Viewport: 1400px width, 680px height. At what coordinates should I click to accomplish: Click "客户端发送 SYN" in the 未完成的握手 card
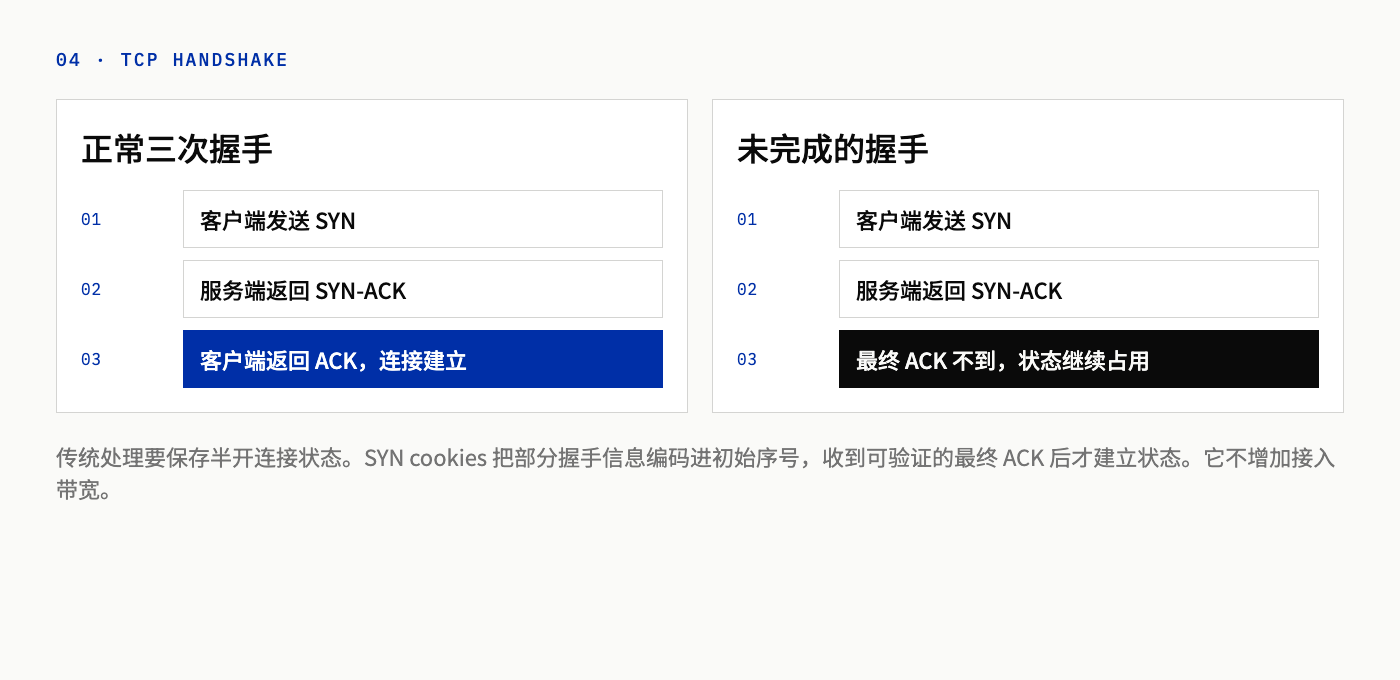pos(1079,219)
